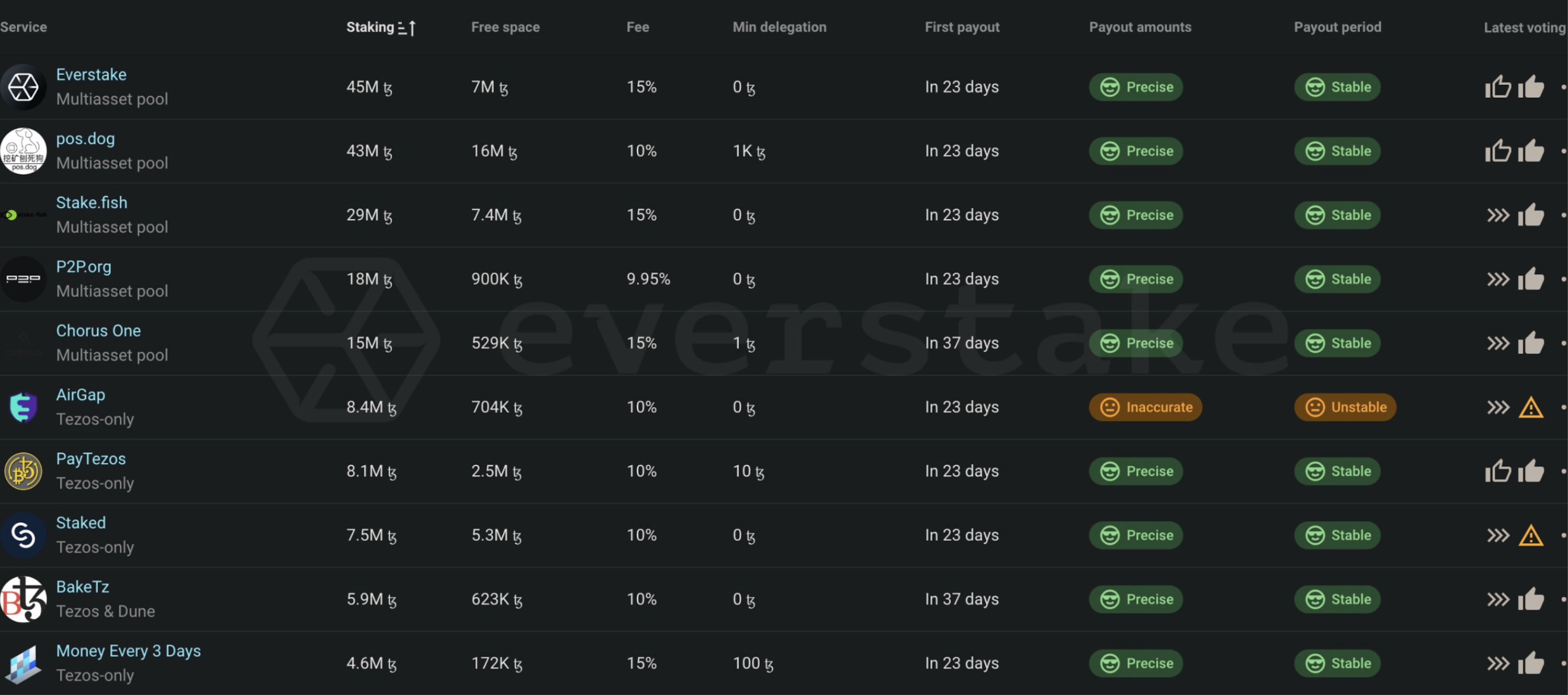Click the Payout period column header
The image size is (1568, 695).
pyautogui.click(x=1337, y=27)
